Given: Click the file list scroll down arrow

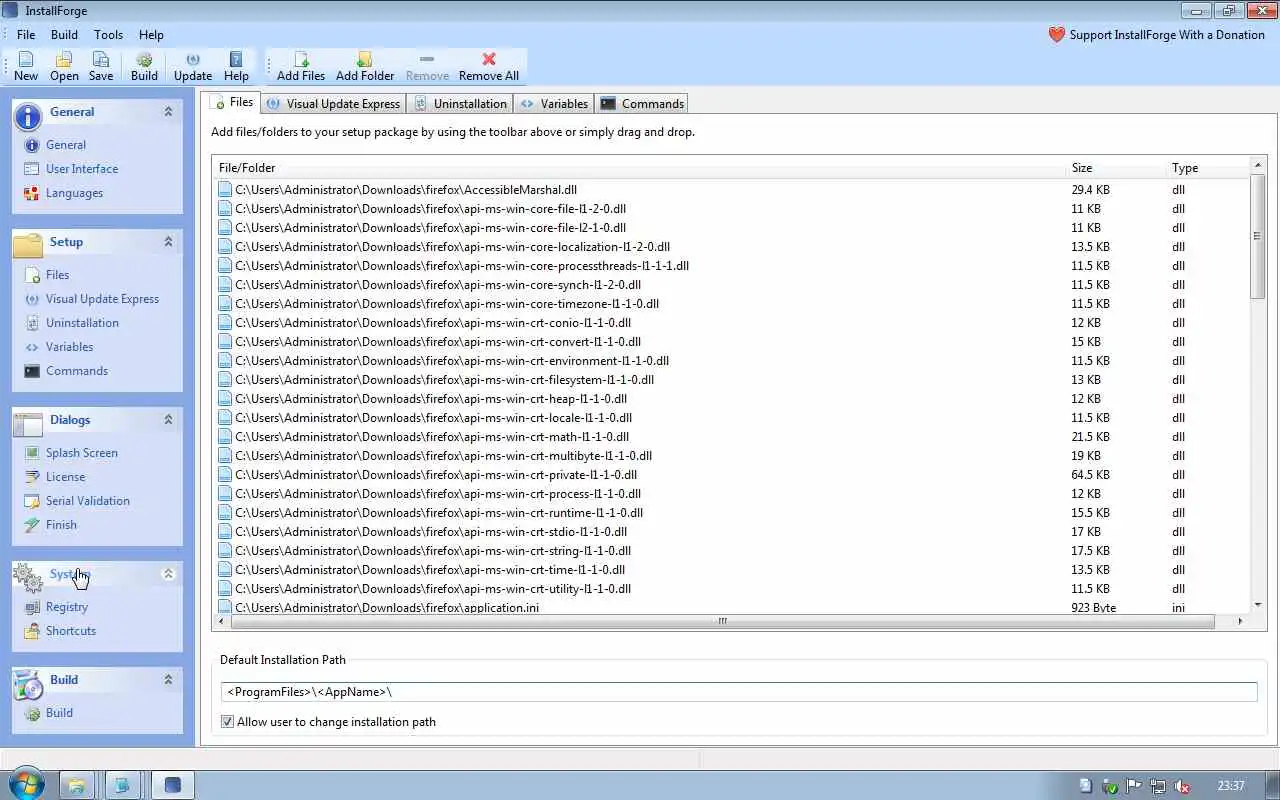Looking at the screenshot, I should pos(1258,604).
